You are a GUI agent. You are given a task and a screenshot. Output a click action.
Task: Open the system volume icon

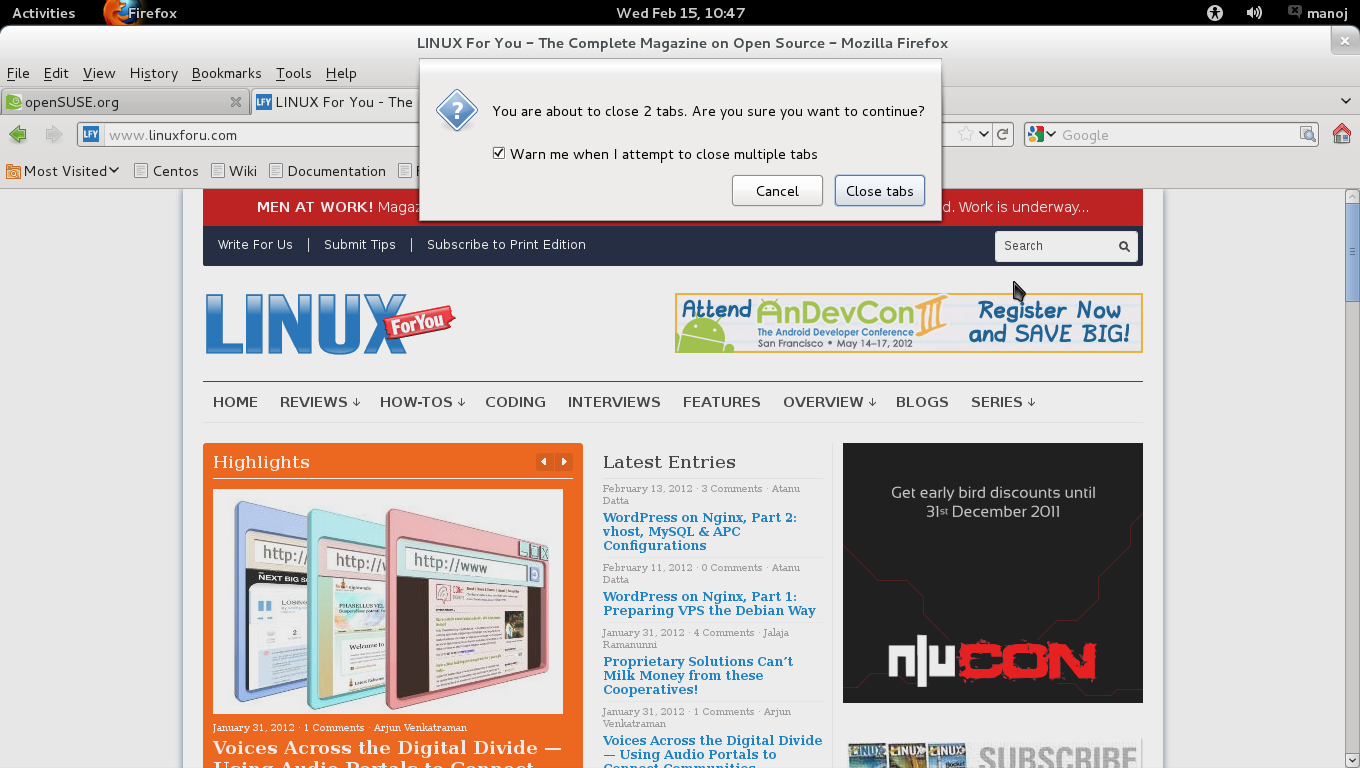pyautogui.click(x=1254, y=13)
